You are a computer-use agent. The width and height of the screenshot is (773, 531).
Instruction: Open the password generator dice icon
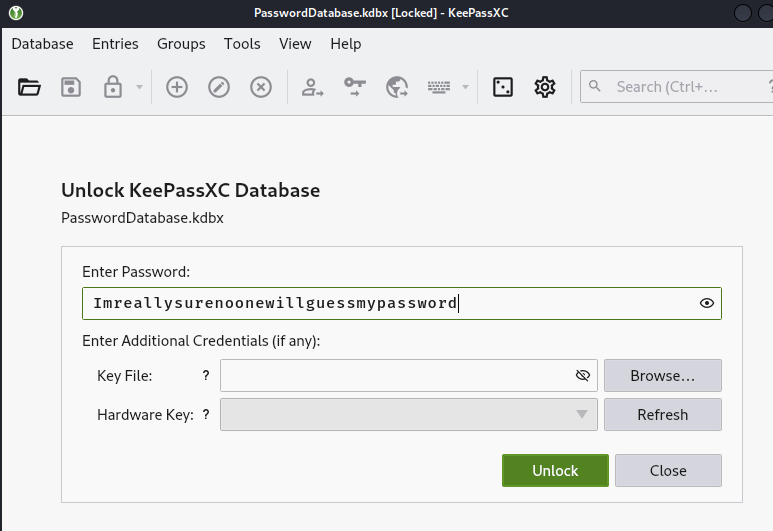point(503,87)
